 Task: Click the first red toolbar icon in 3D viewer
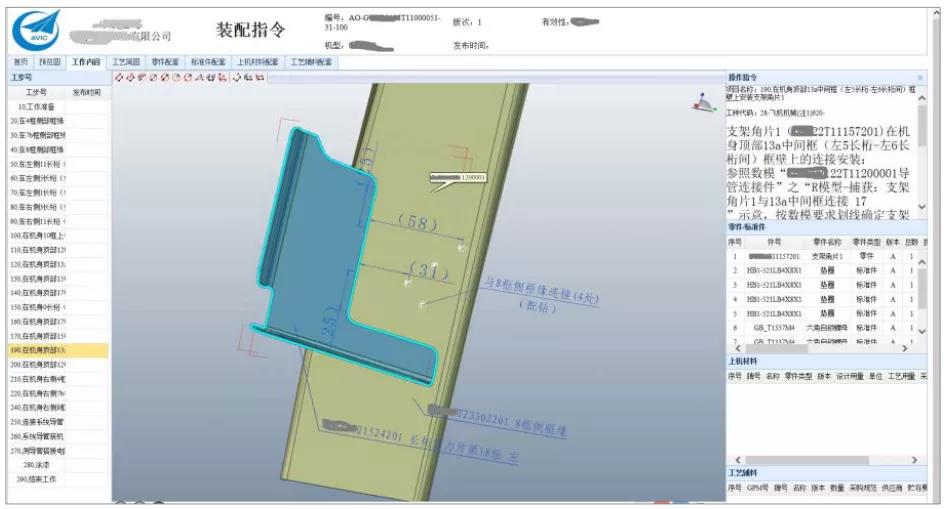(119, 77)
